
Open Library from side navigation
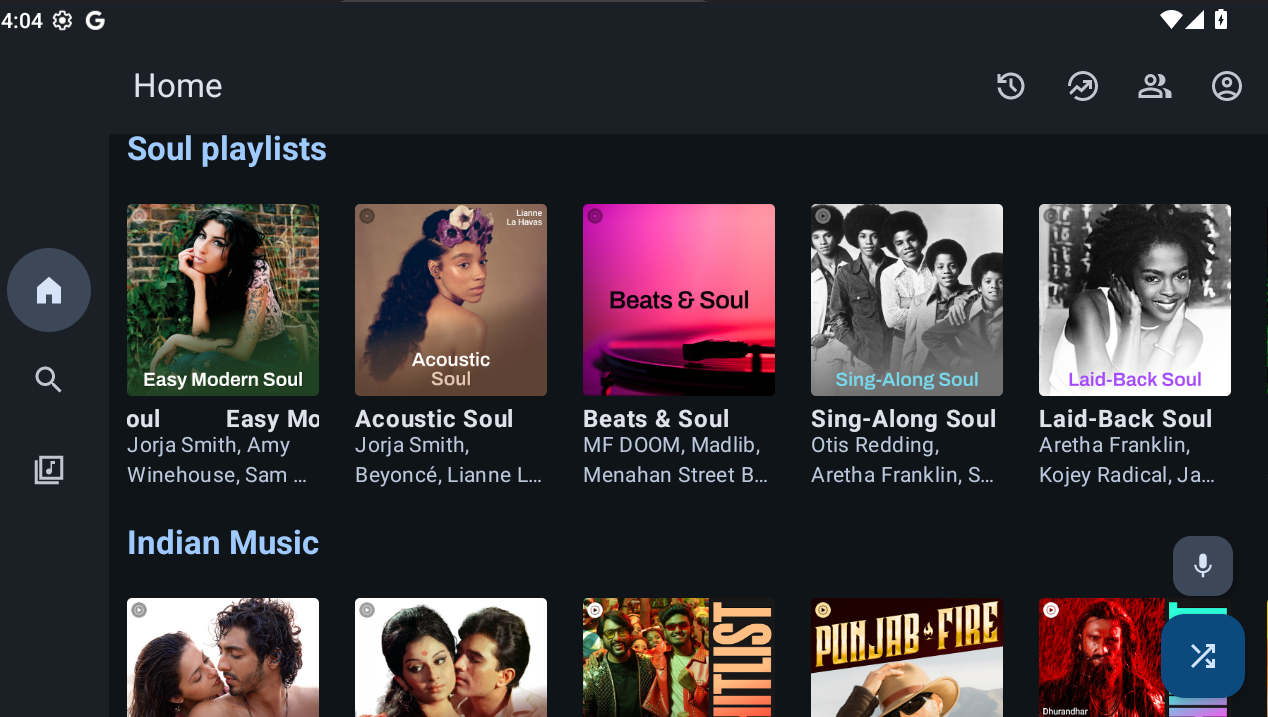point(49,470)
